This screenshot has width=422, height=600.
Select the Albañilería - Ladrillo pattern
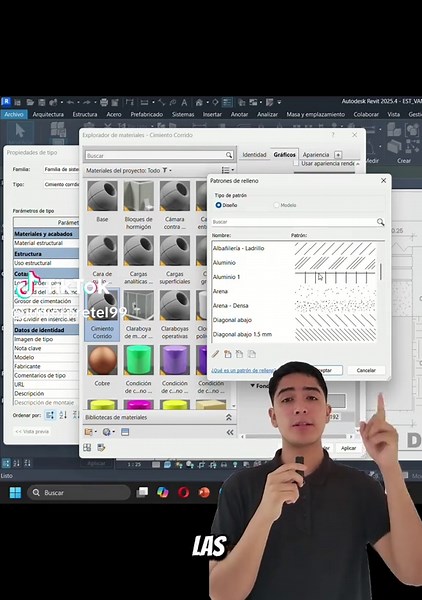pos(294,248)
